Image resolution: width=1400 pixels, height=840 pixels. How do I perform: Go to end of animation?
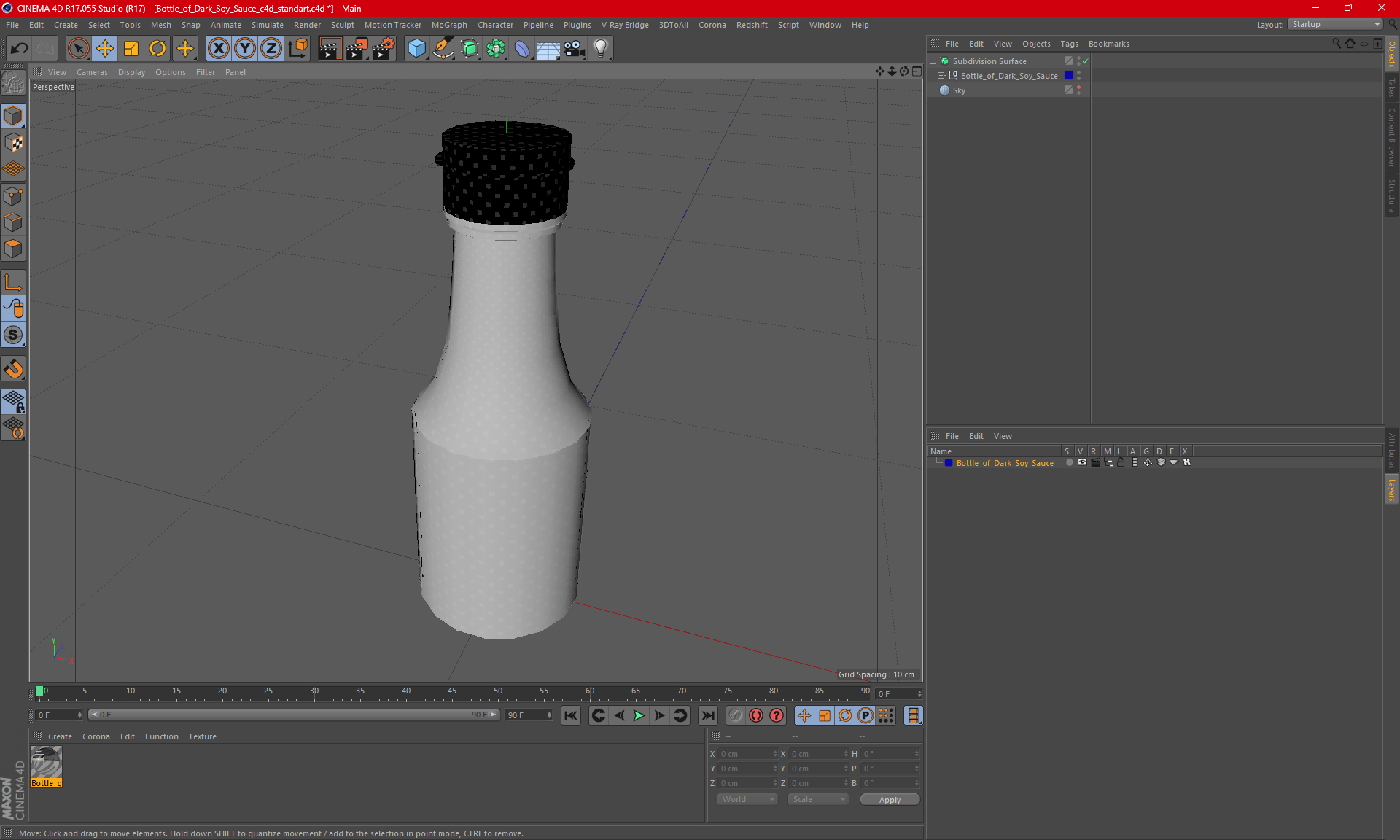click(707, 716)
